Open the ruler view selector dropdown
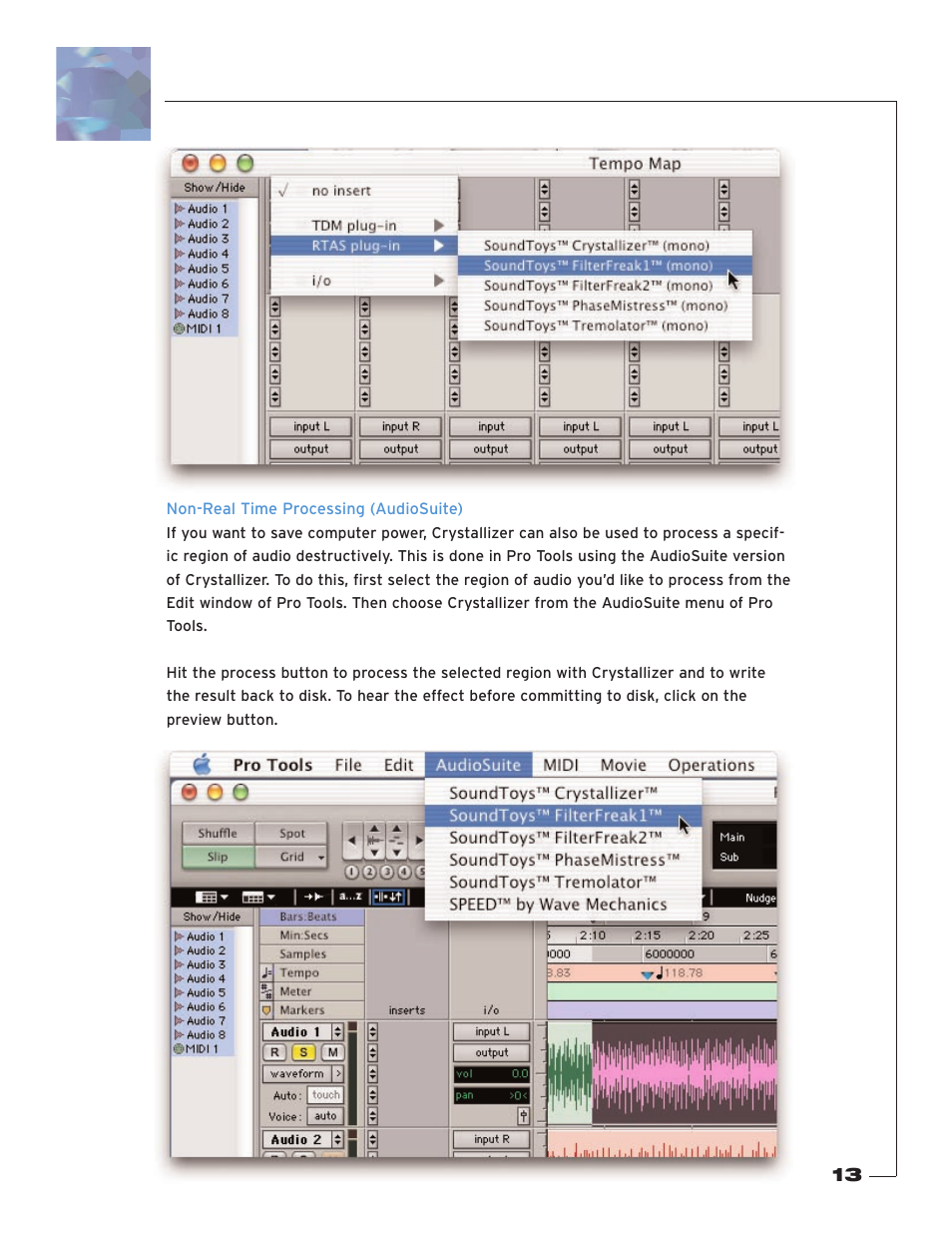The image size is (952, 1233). coord(259,898)
